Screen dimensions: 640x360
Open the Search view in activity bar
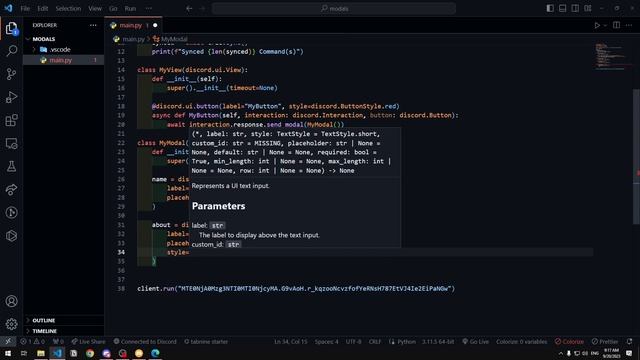(x=11, y=51)
